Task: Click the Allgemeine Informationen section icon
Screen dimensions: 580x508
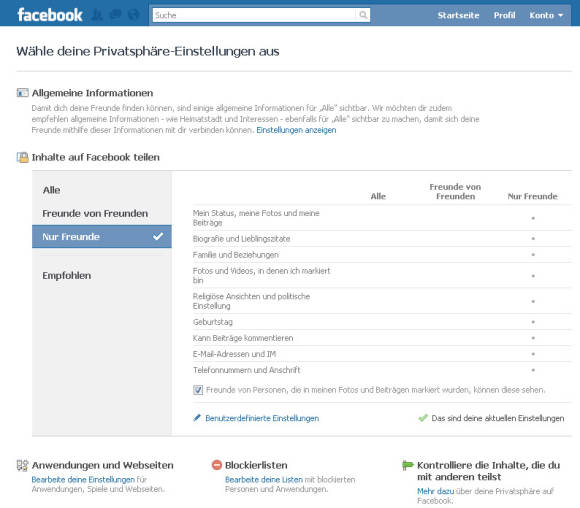Action: [22, 93]
